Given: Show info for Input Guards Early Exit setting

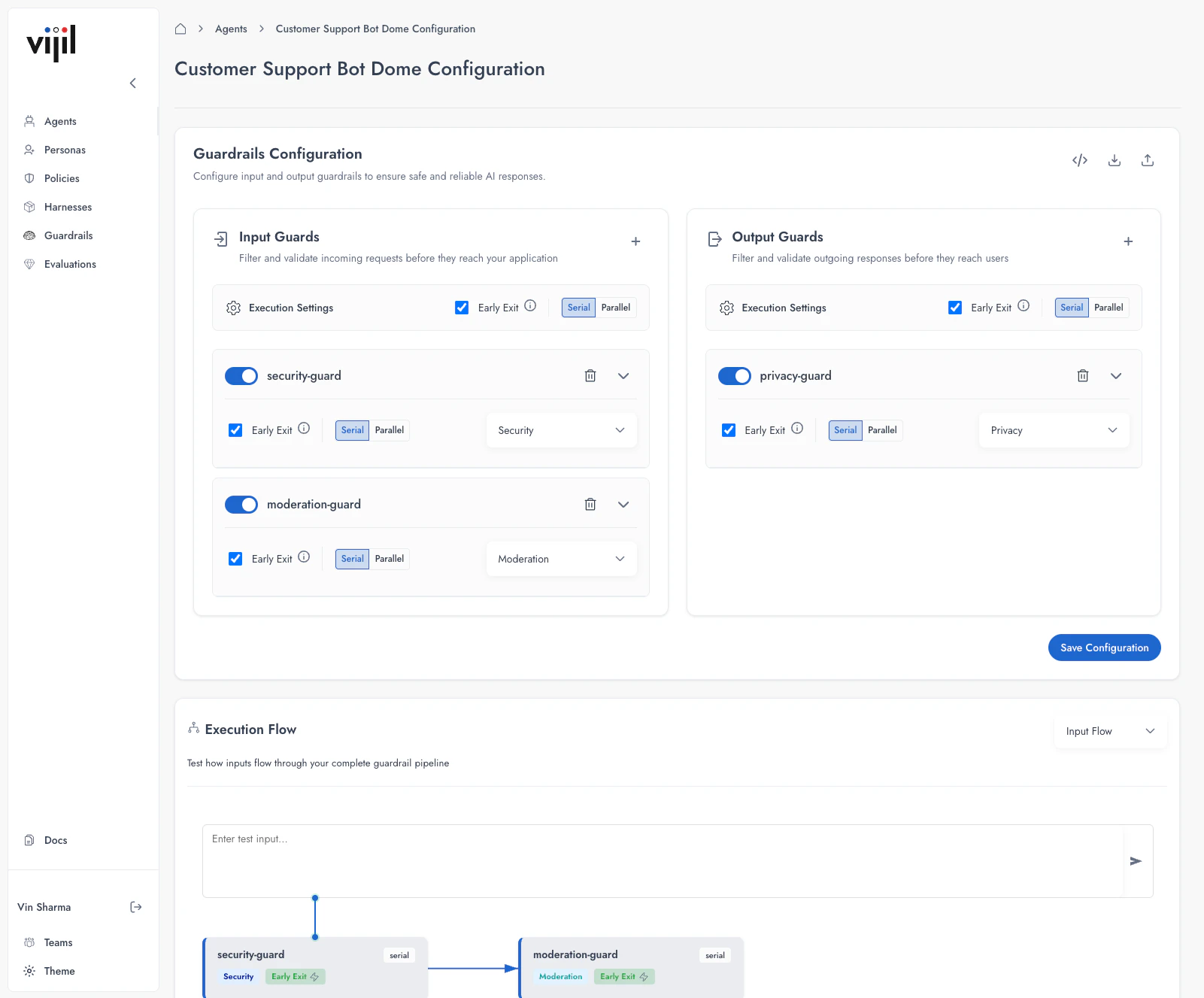Looking at the screenshot, I should tap(530, 305).
